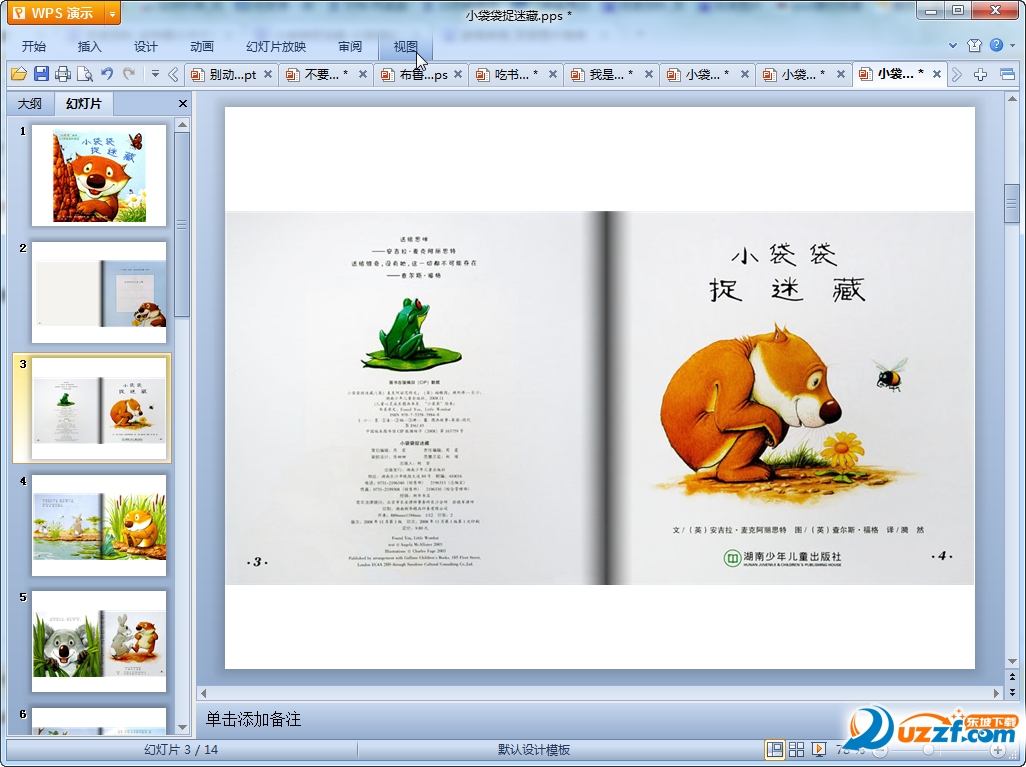Click horizontal scrollbar left arrow
The height and width of the screenshot is (767, 1026).
click(203, 693)
